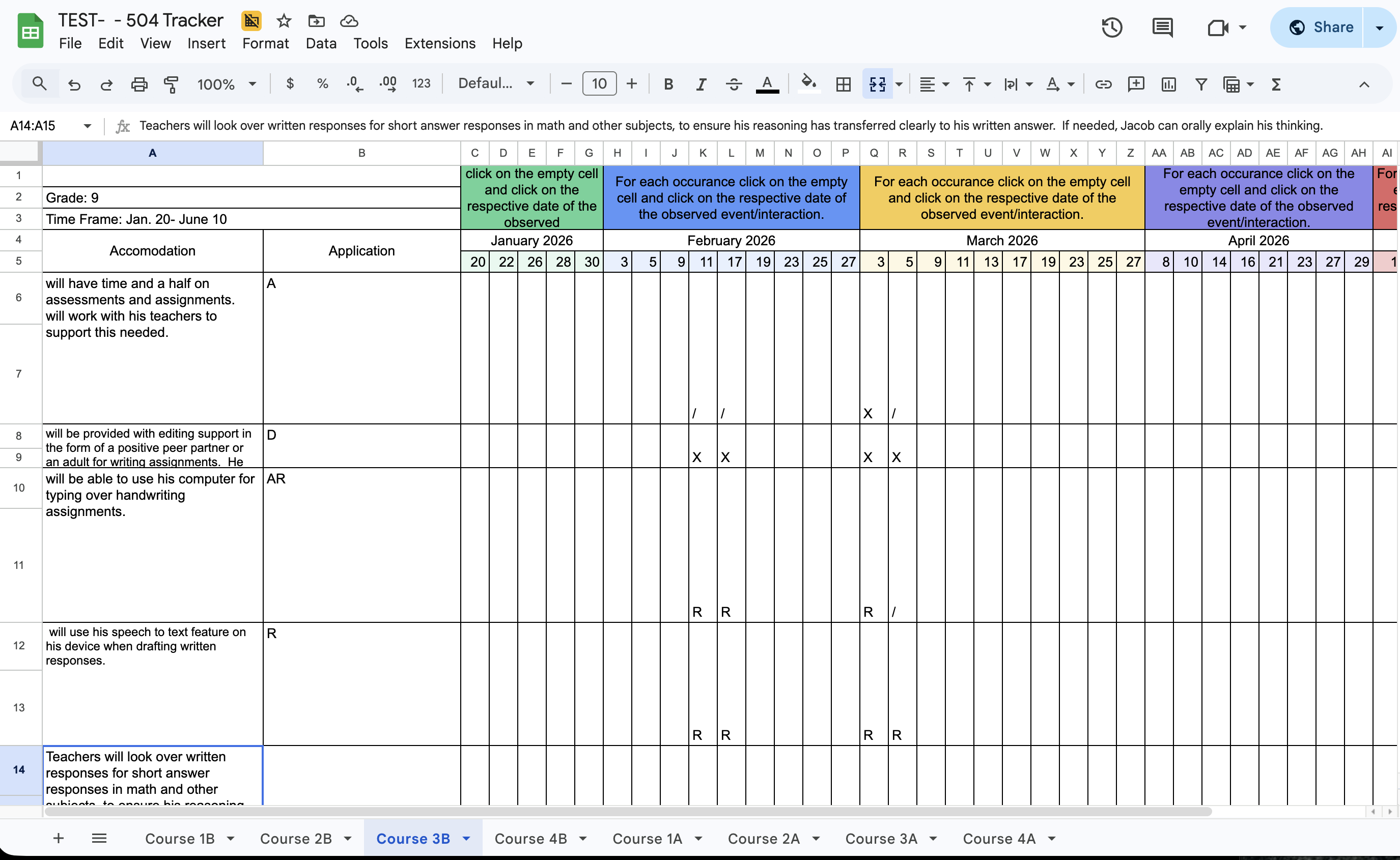This screenshot has width=1400, height=860.
Task: Toggle italic formatting
Action: (x=701, y=84)
